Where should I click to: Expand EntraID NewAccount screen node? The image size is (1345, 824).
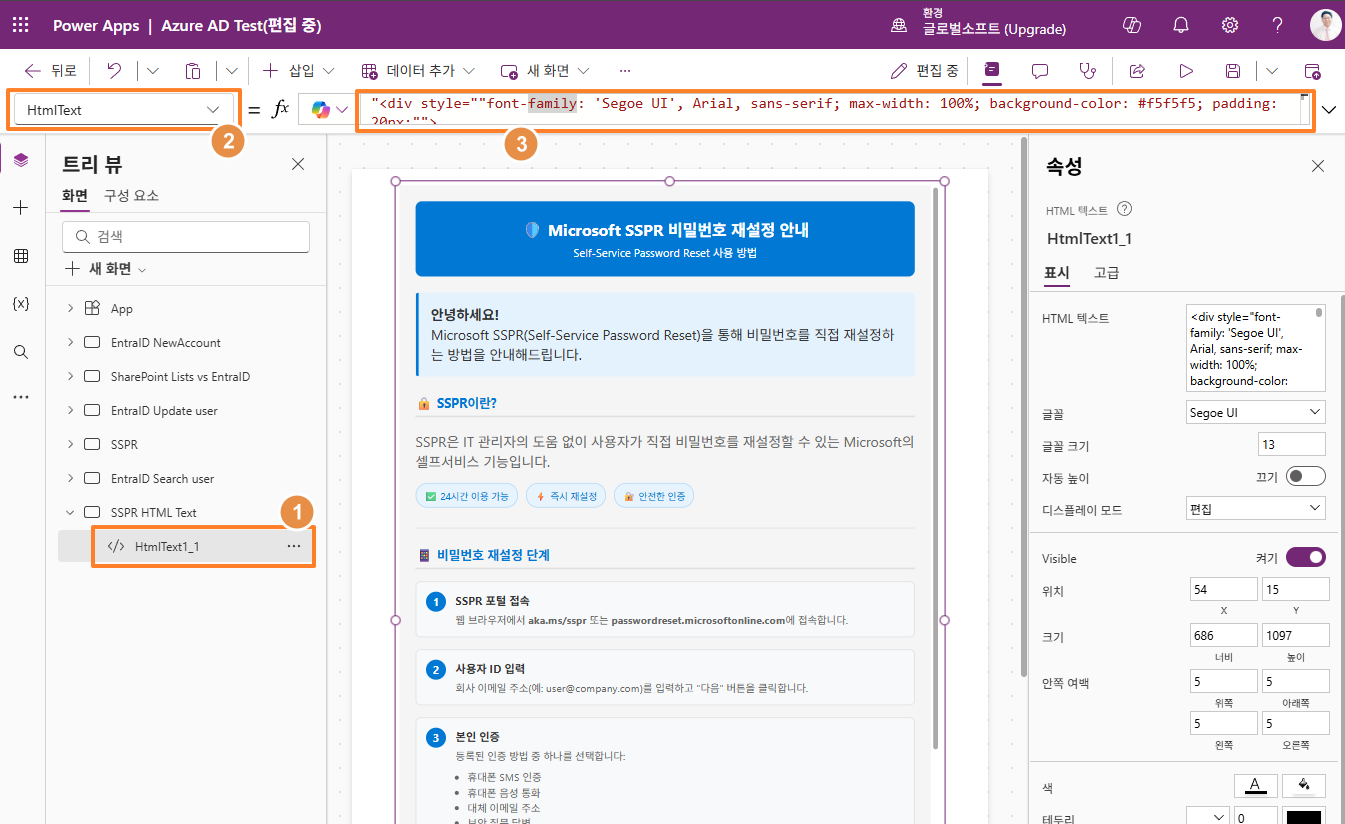(70, 342)
